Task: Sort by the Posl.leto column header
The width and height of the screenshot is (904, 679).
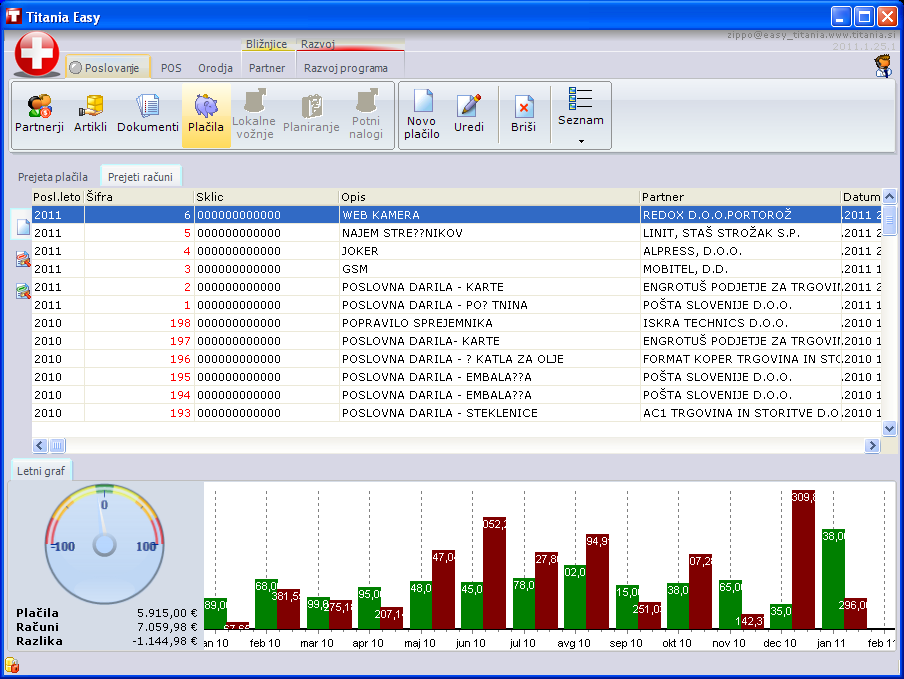Action: (57, 197)
